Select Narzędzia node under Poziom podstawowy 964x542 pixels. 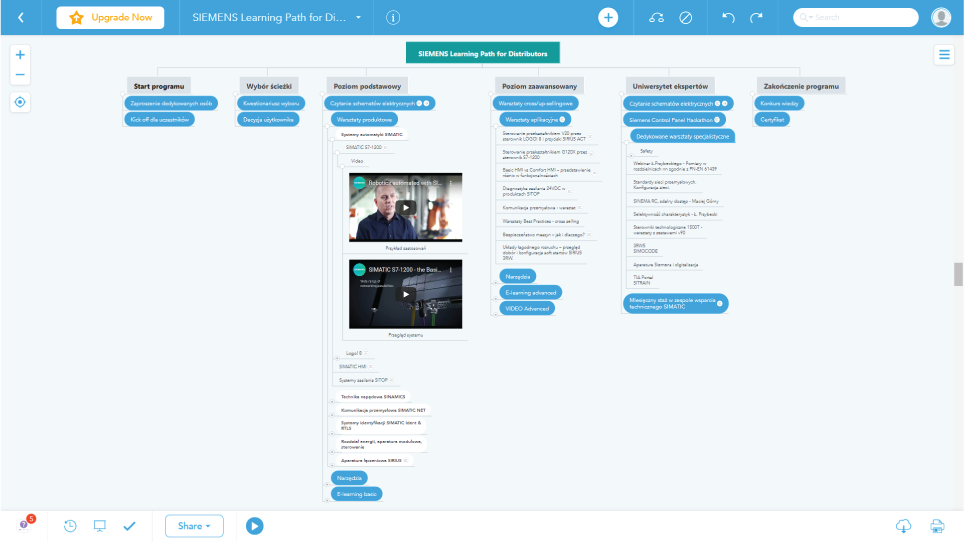pyautogui.click(x=349, y=477)
